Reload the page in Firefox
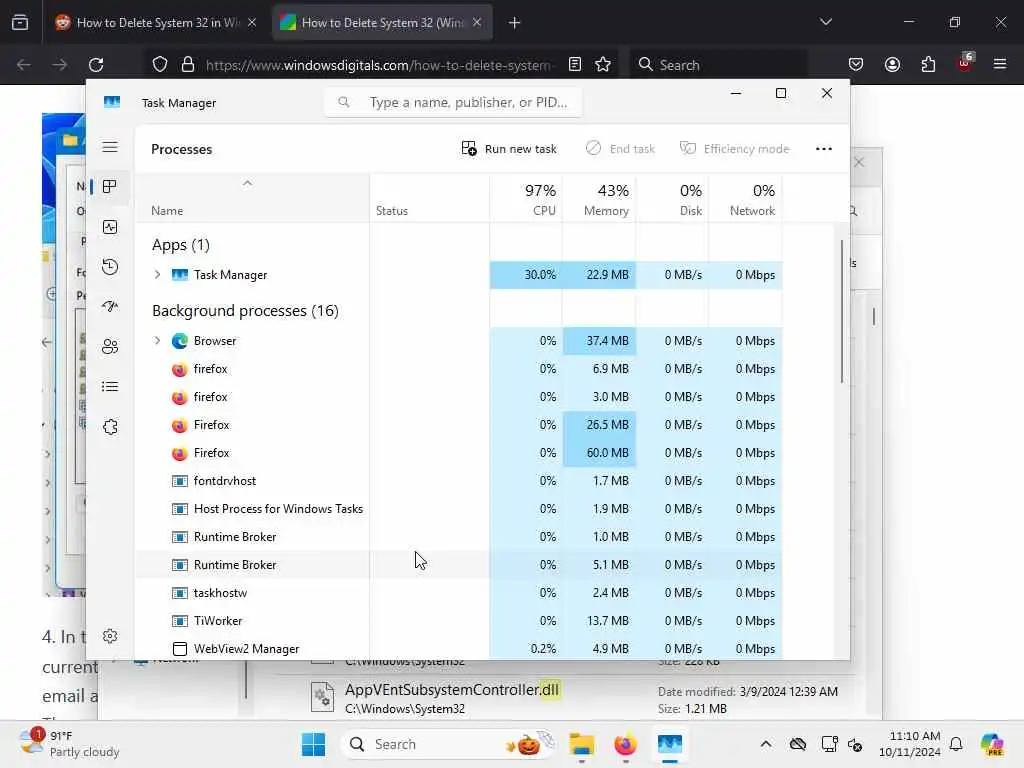1024x768 pixels. 96,65
